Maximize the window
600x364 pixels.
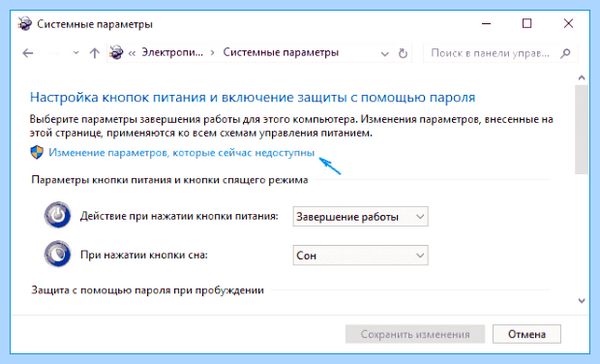tap(527, 24)
